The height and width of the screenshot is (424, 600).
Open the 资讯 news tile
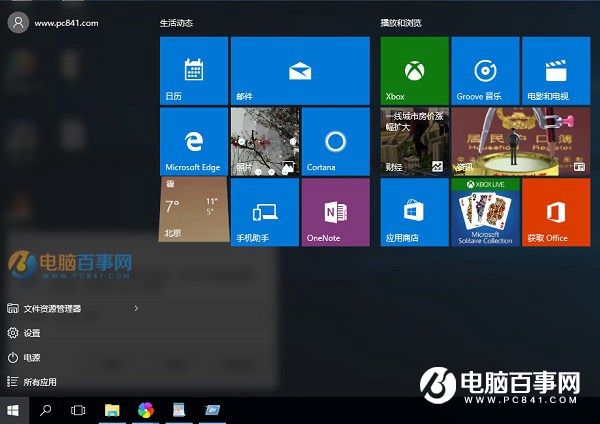click(x=521, y=142)
